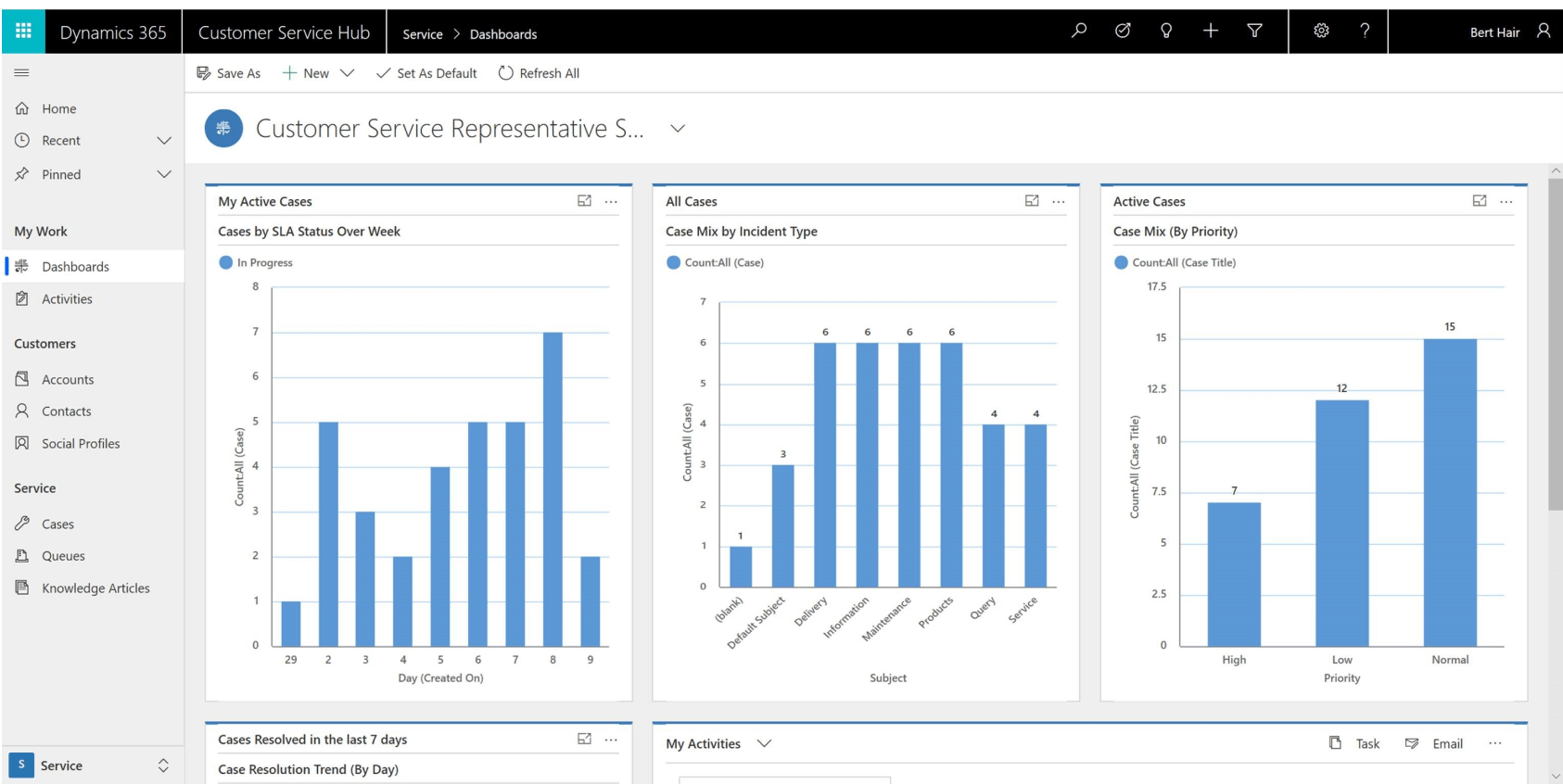Toggle the Count:All (Case Title) legend
Screen dimensions: 1563x784
coord(1175,262)
